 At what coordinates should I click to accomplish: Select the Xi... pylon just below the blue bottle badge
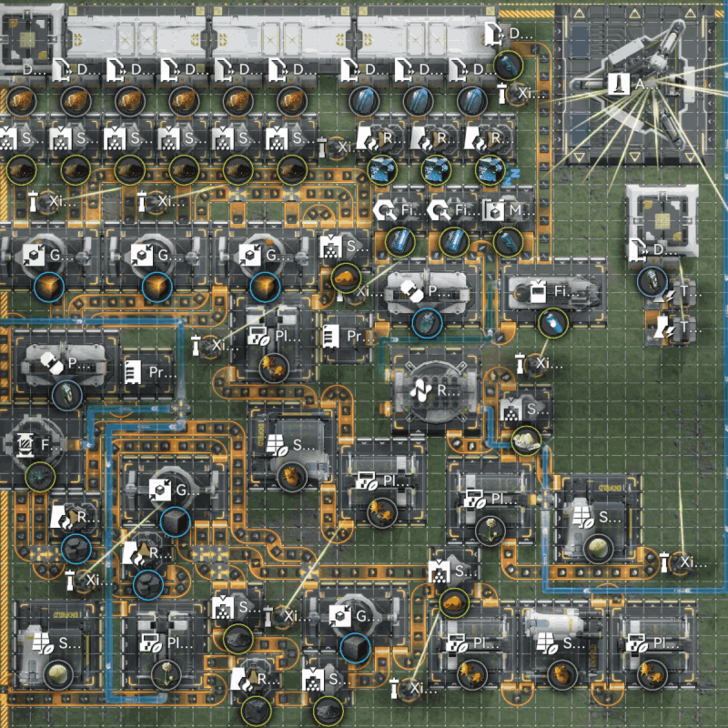coord(537,363)
